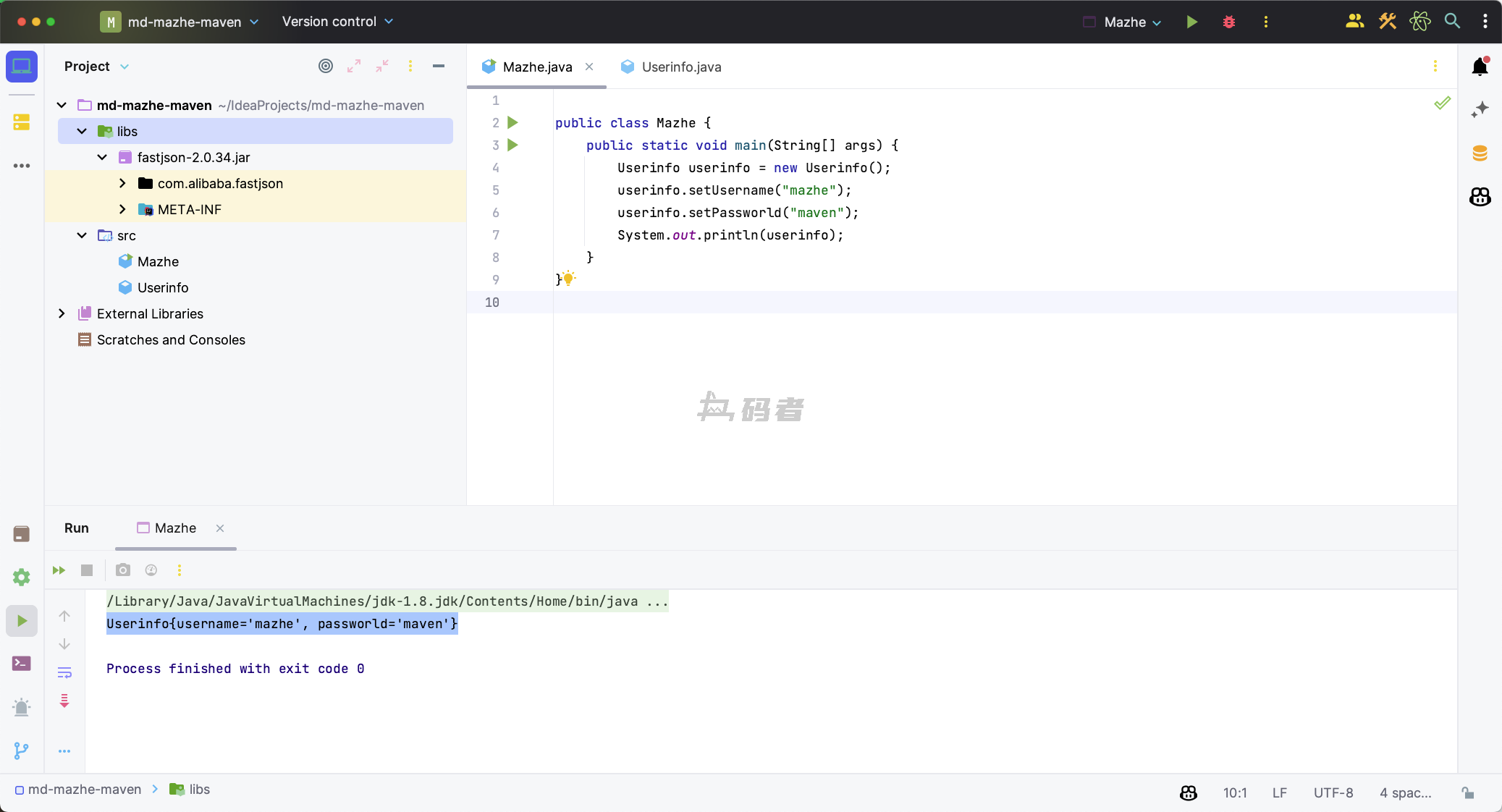Expand the External Libraries node
The height and width of the screenshot is (812, 1502).
coord(62,313)
